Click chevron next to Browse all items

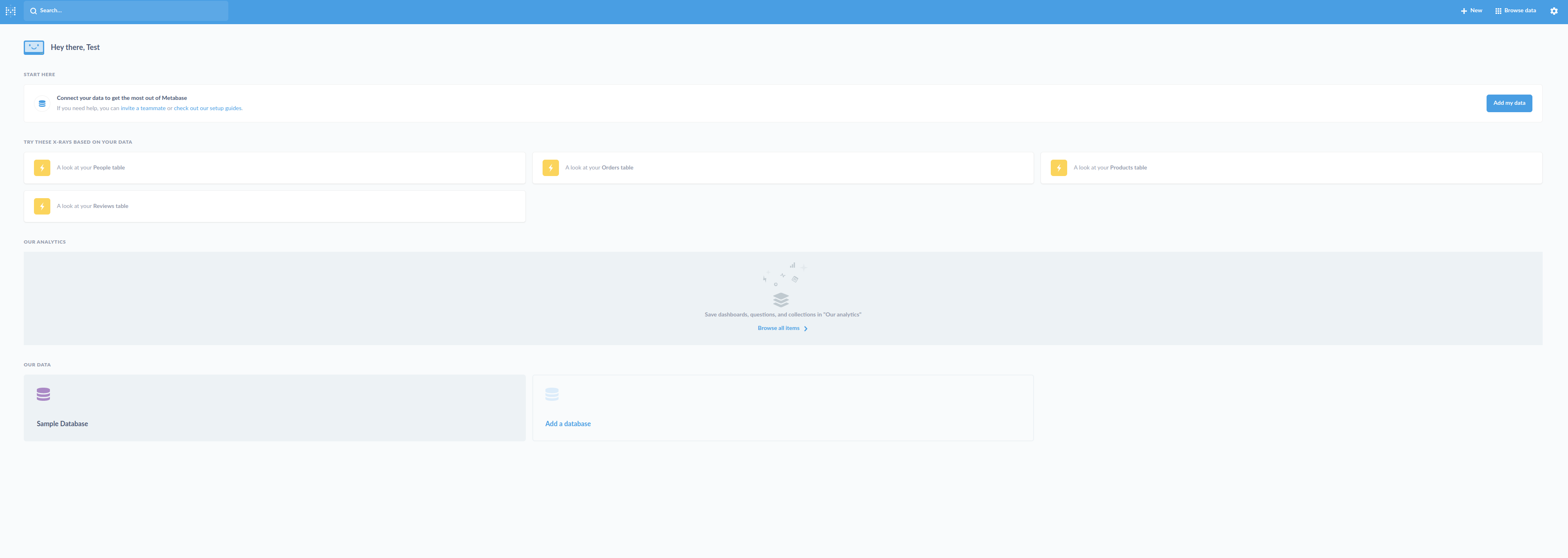tap(805, 329)
